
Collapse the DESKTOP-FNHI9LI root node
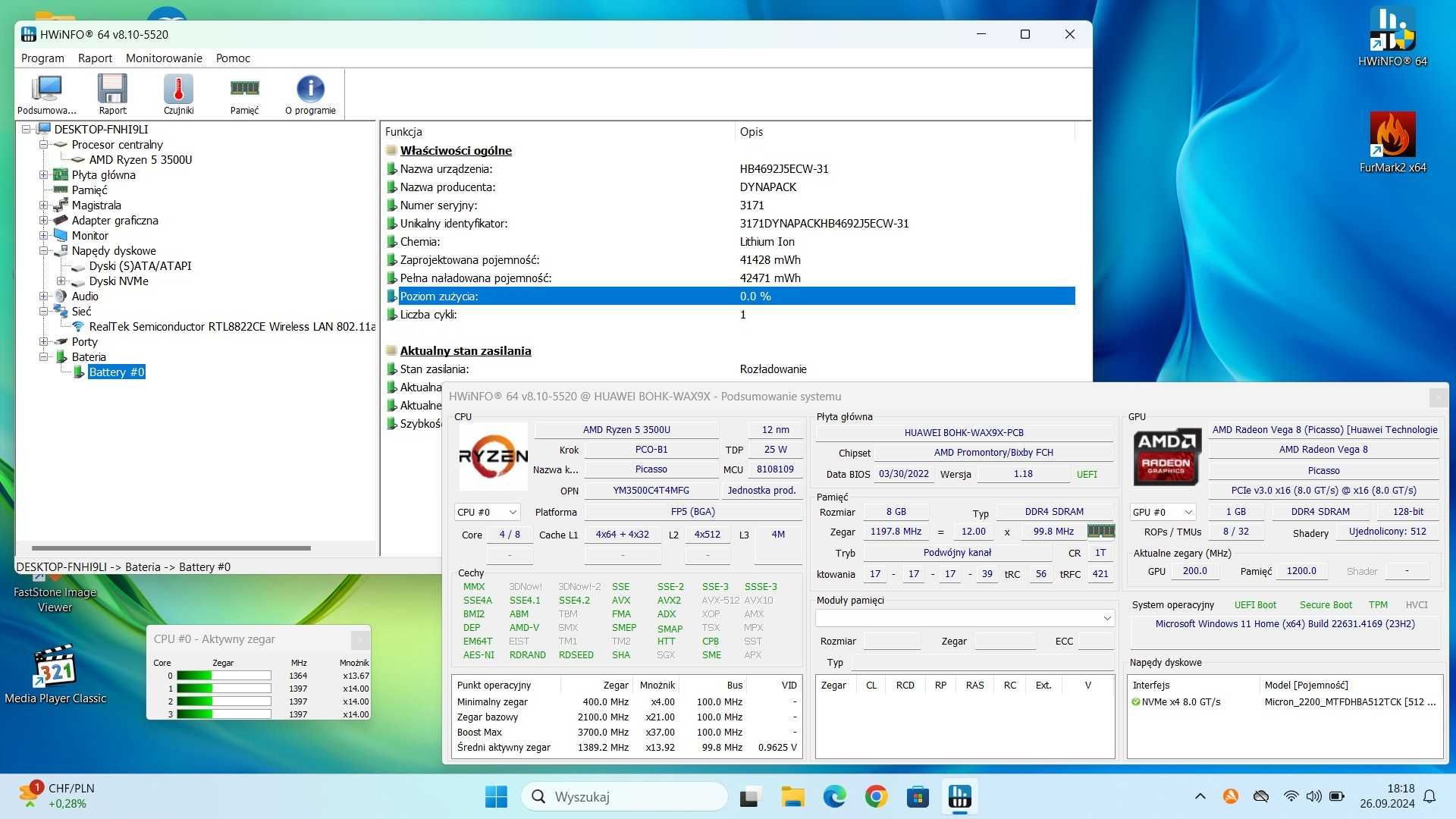click(x=27, y=130)
